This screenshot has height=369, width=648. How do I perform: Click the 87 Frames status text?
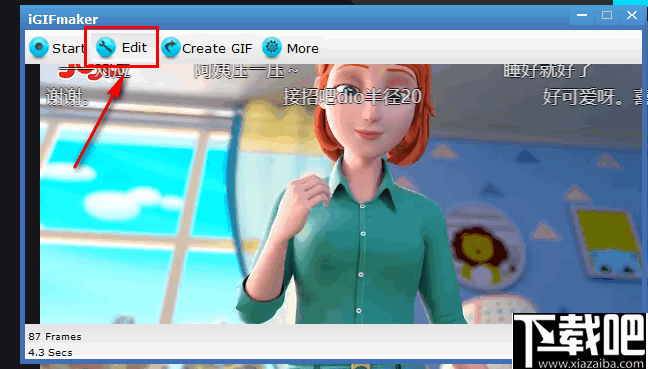tap(55, 336)
